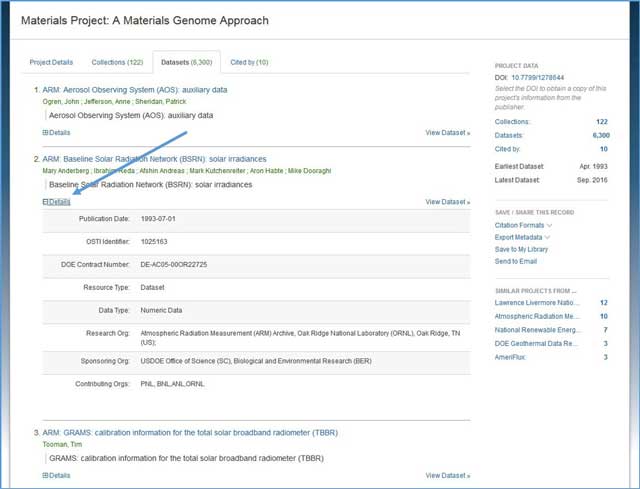Open the Export Metadata dropdown
The image size is (640, 489).
[522, 237]
